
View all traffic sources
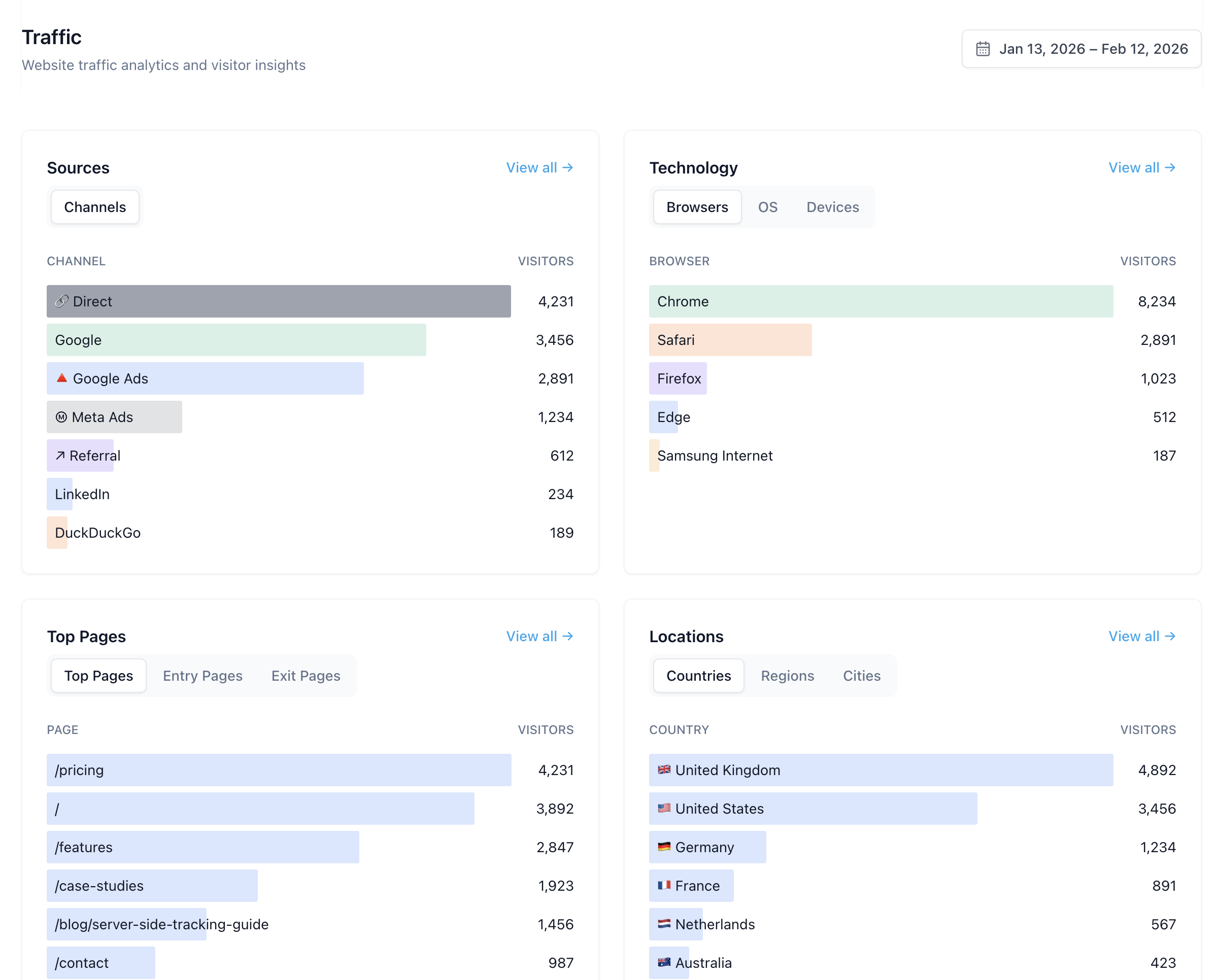pos(539,167)
